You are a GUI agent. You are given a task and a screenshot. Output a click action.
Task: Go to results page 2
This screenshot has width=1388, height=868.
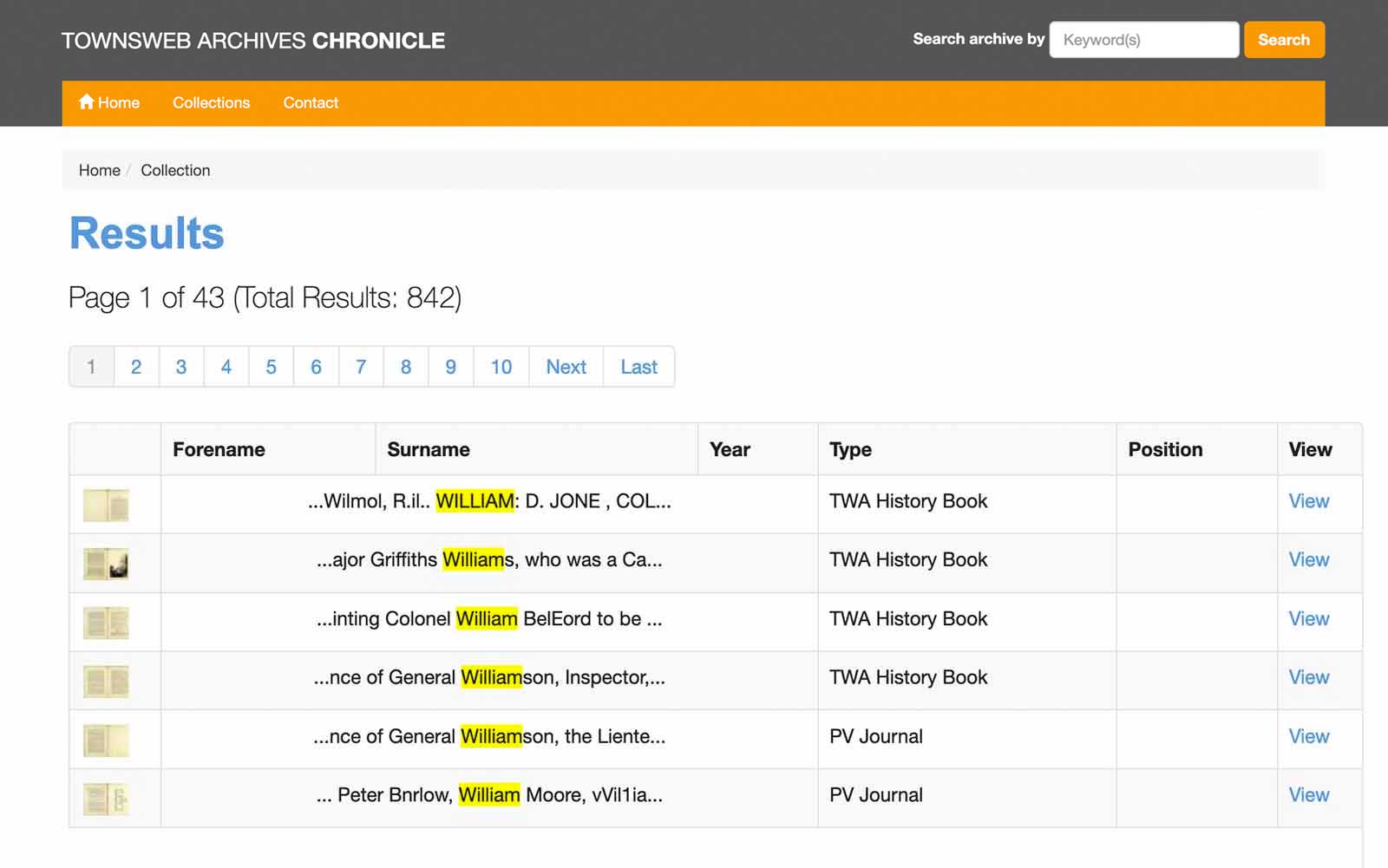[x=136, y=367]
